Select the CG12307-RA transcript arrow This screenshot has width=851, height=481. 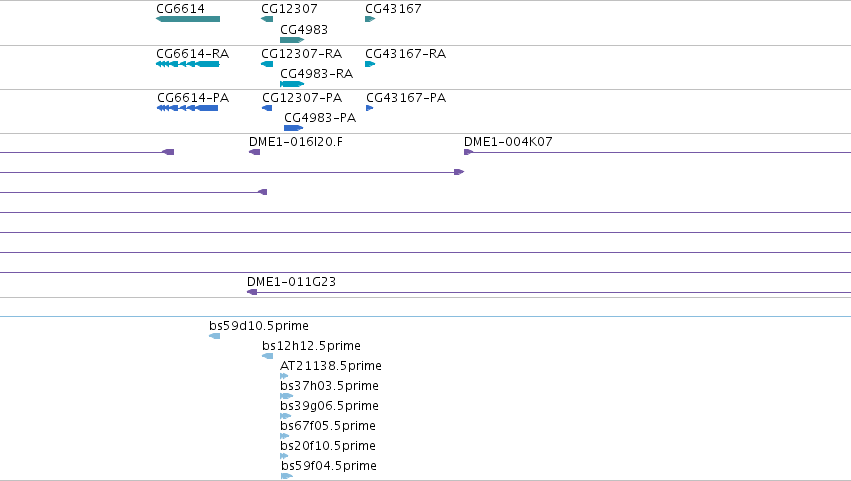click(x=267, y=64)
